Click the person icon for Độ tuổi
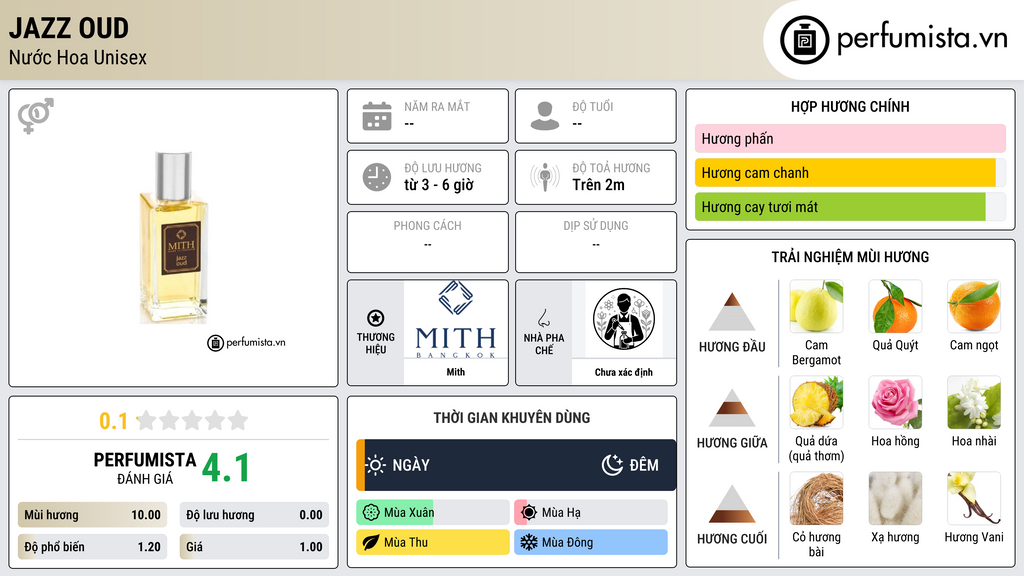Screen dimensions: 1024x576 click(x=545, y=116)
